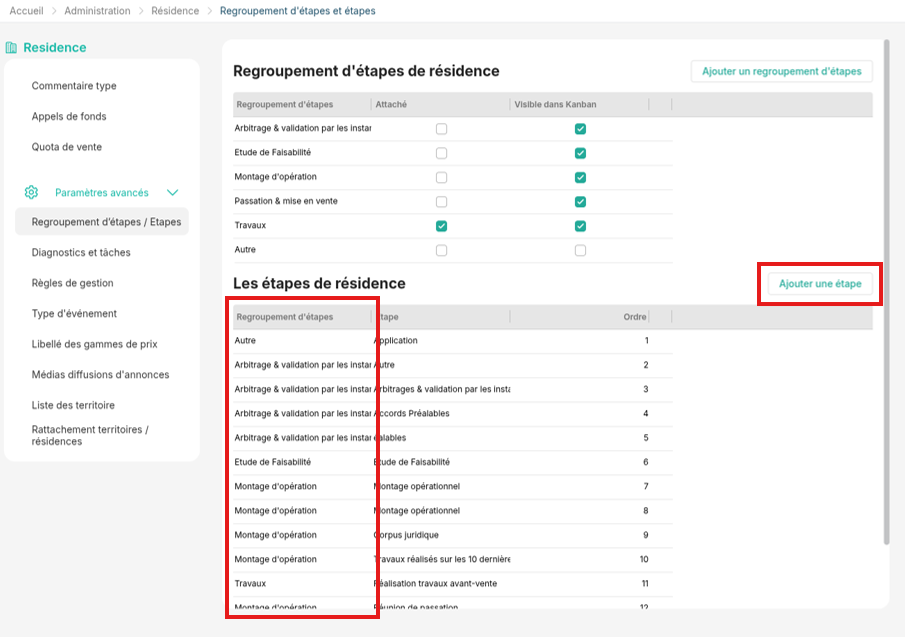
Task: Check Attaché for Passation & mise en vente
Action: click(x=442, y=201)
